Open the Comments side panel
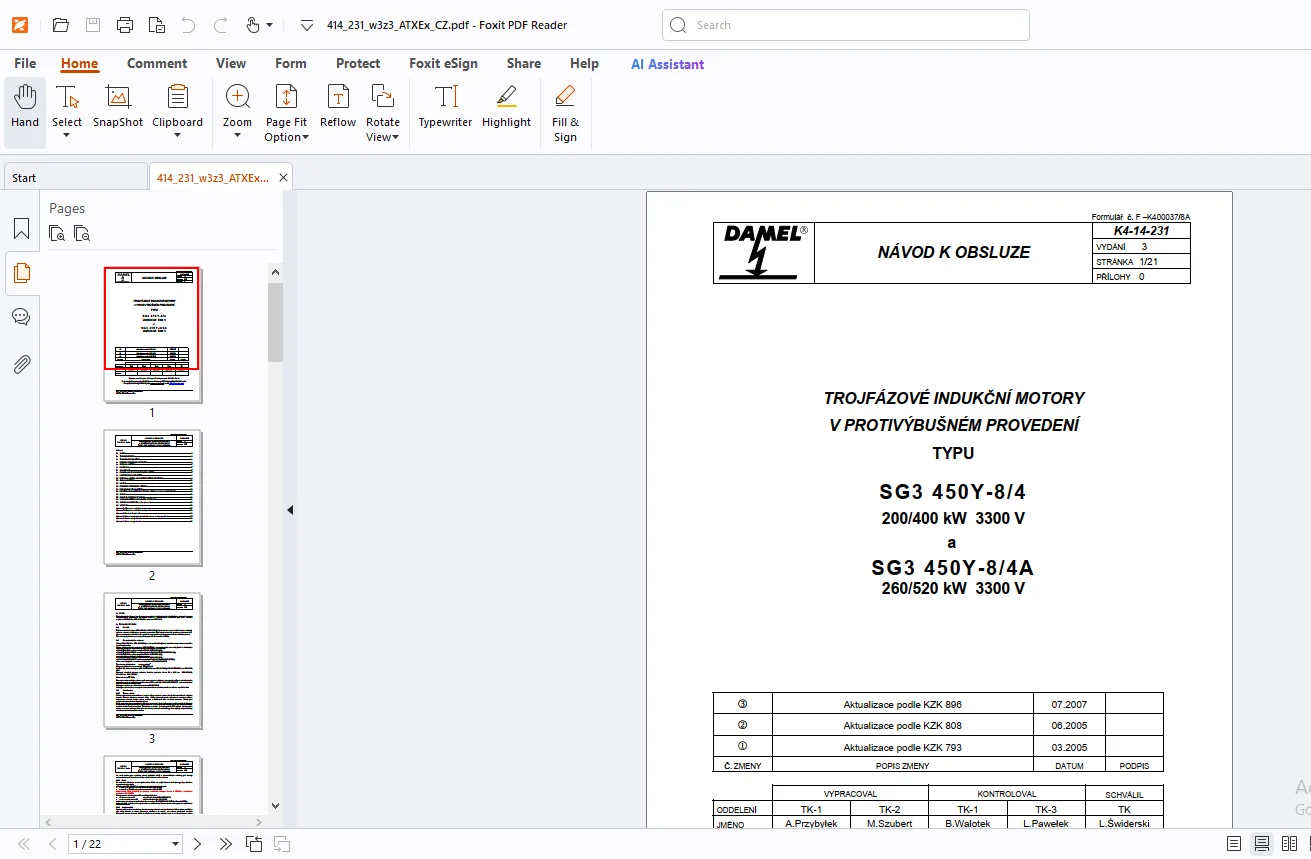The image size is (1311, 859). click(21, 317)
